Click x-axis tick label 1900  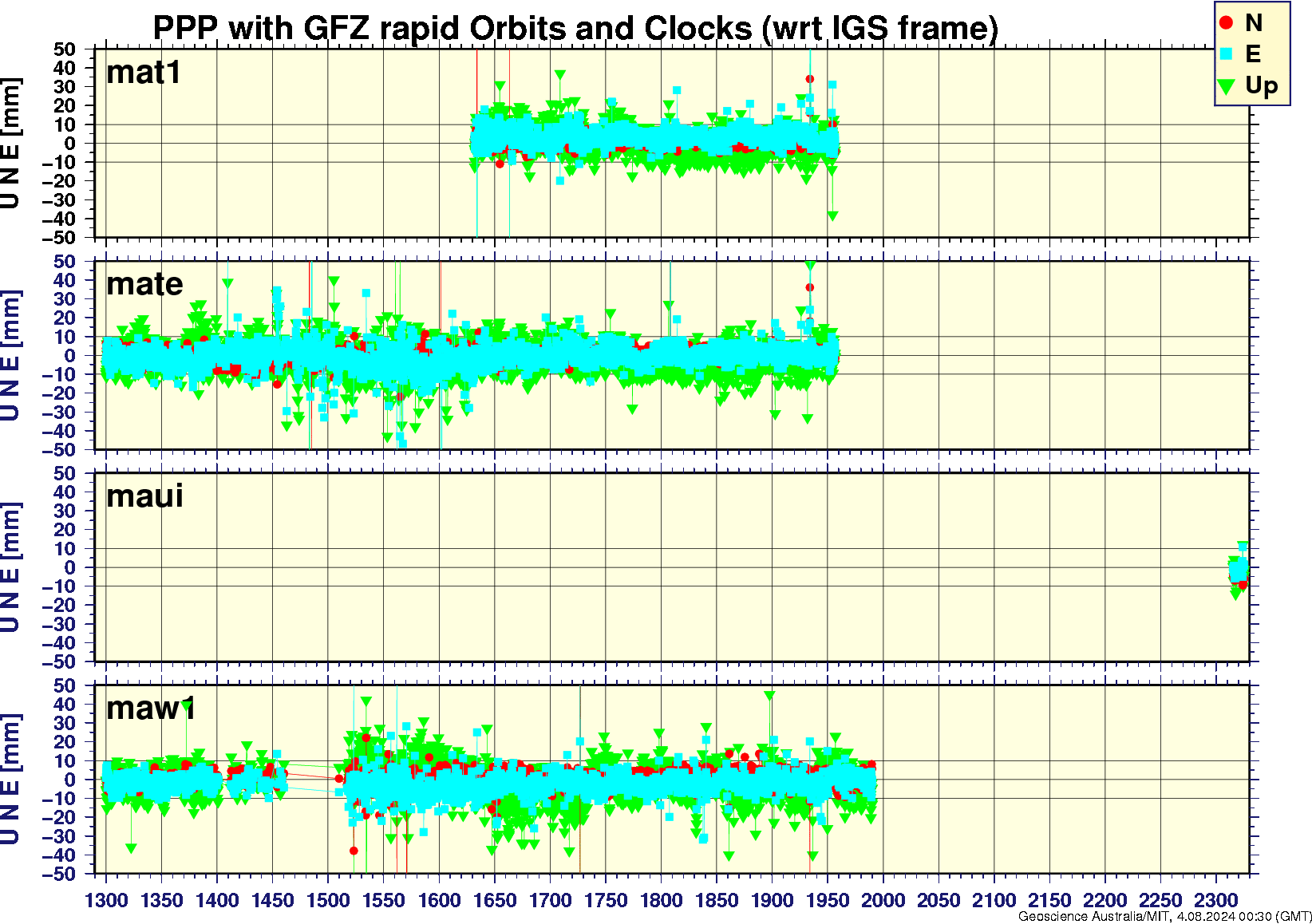pyautogui.click(x=772, y=900)
